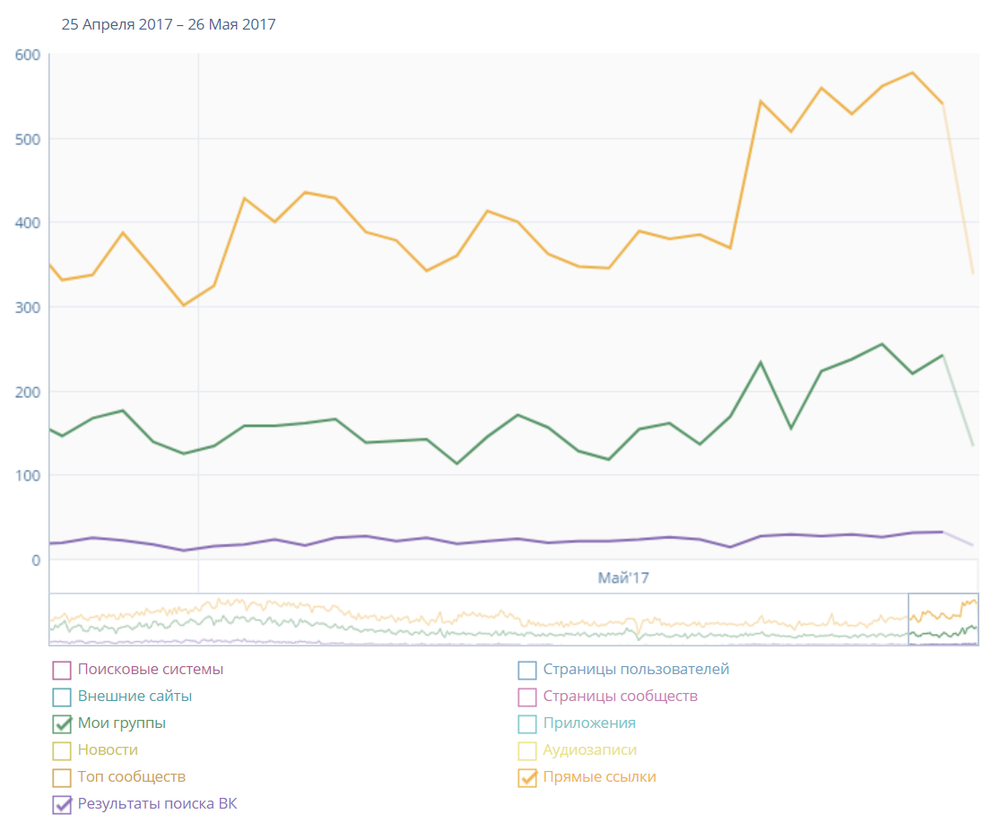Image resolution: width=1000 pixels, height=840 pixels.
Task: Click the Мои группы legend label
Action: click(122, 723)
